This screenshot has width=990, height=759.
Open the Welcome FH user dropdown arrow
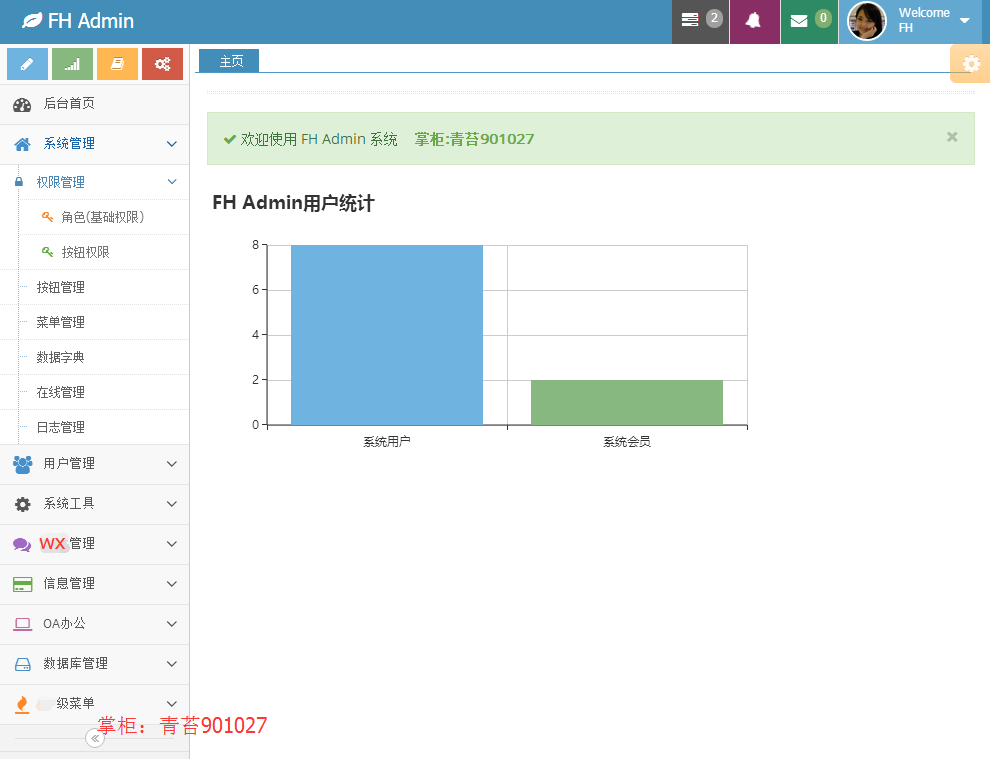pos(964,20)
